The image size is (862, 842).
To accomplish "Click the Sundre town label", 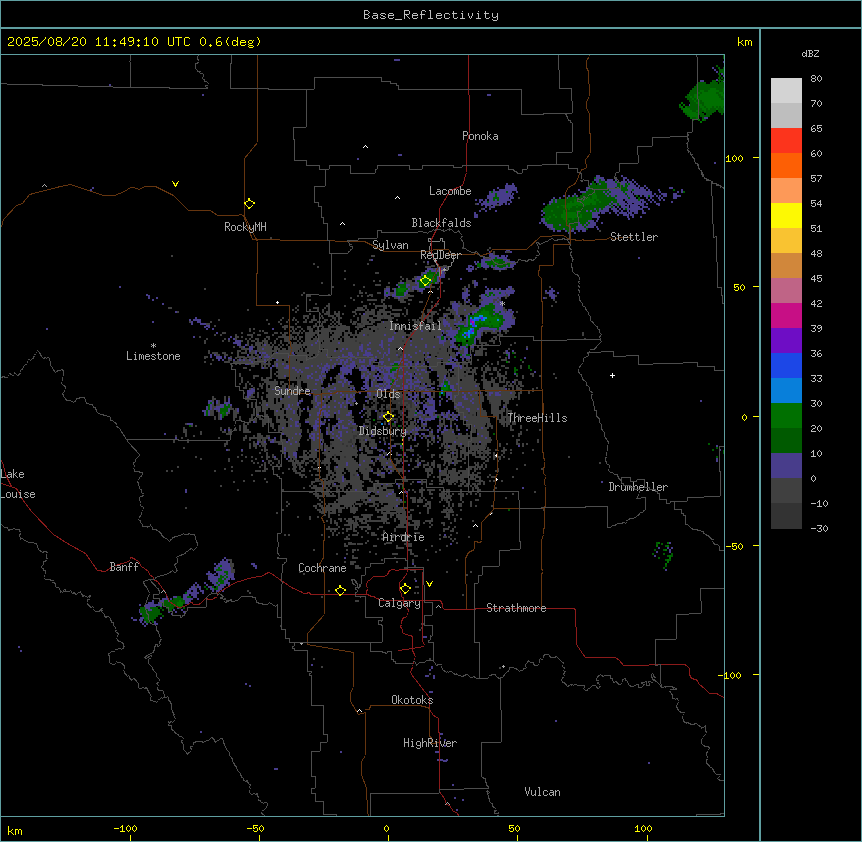I will pos(292,391).
